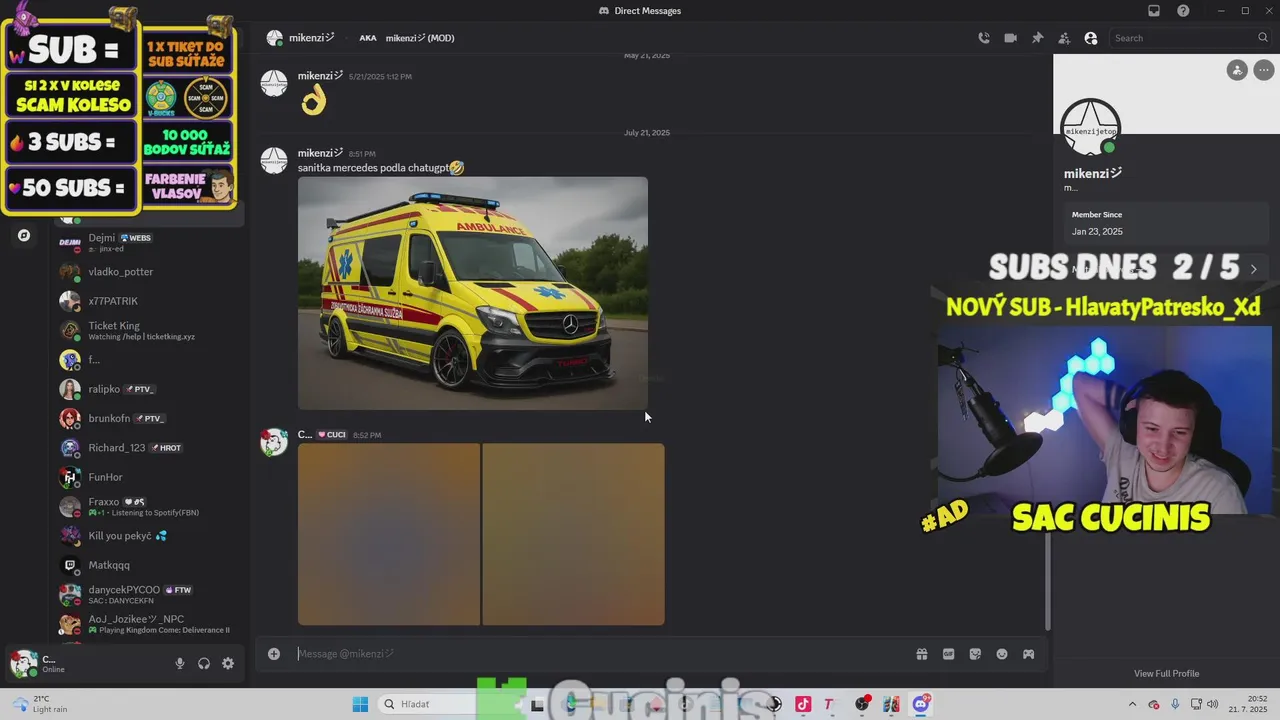Open View Full Profile
The height and width of the screenshot is (720, 1280).
click(x=1166, y=673)
